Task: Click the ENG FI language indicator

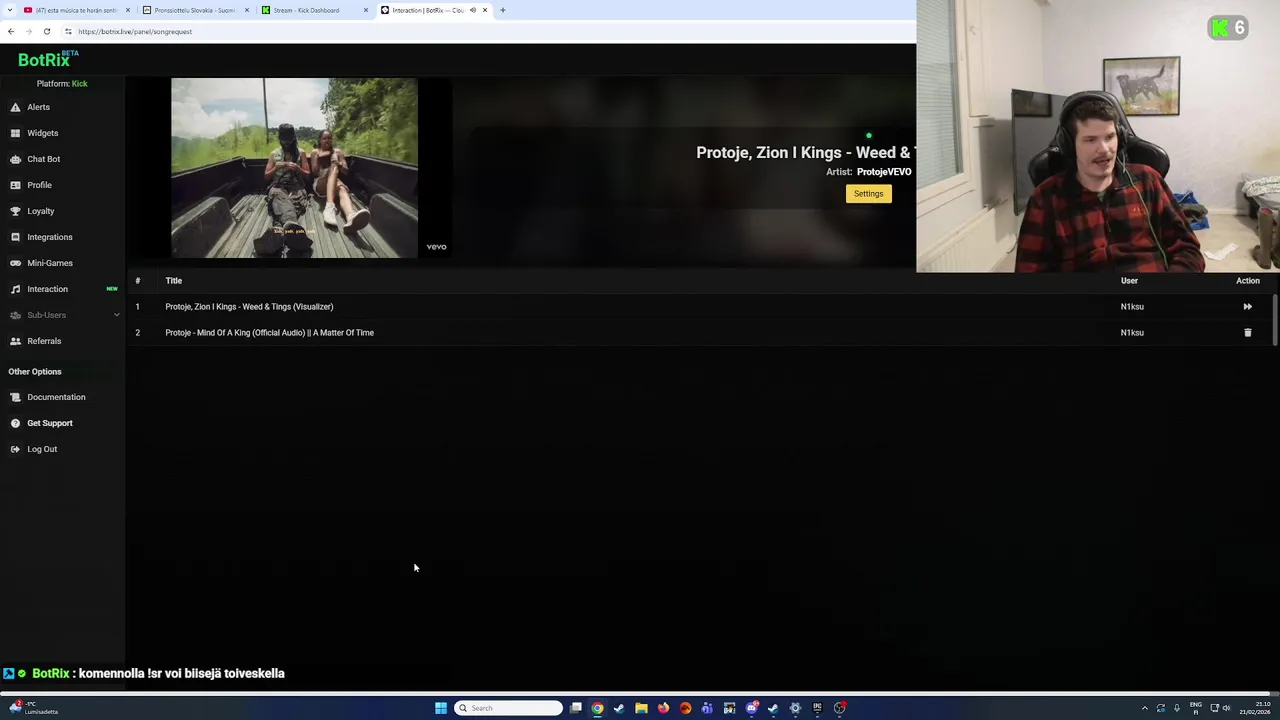Action: (1195, 708)
